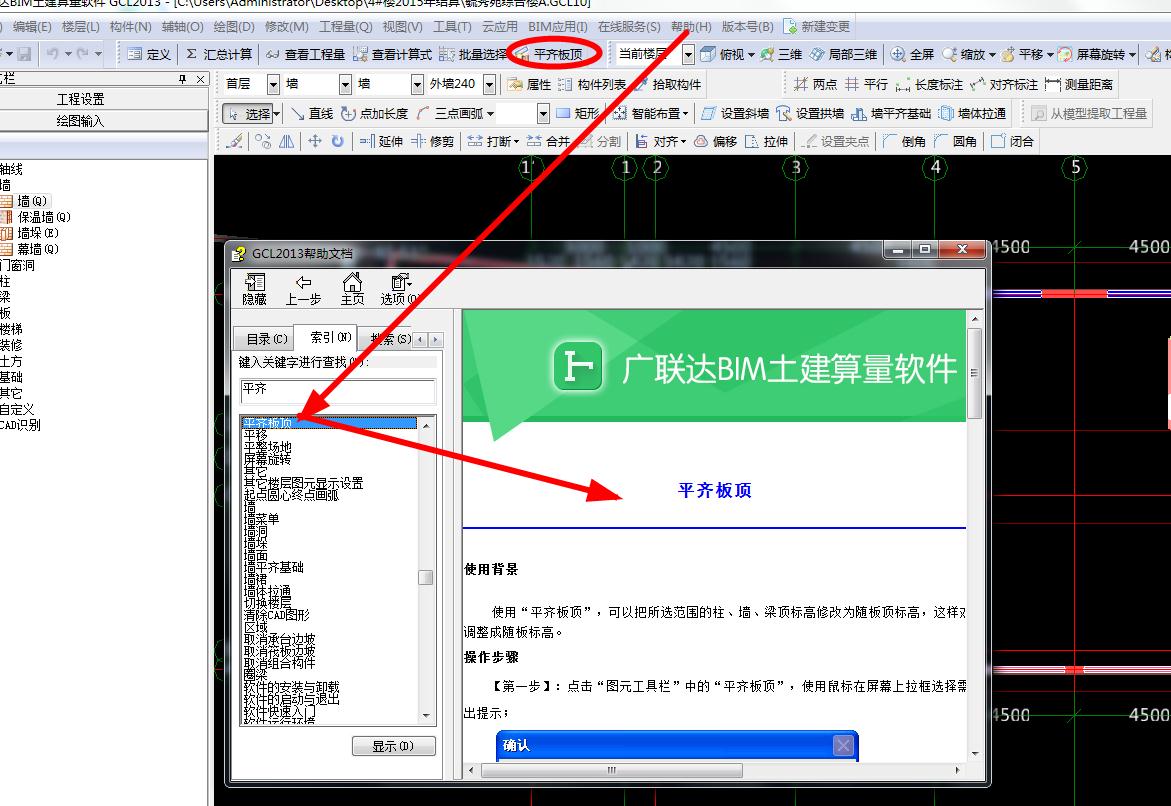
Task: Click the 显示(D) button
Action: [393, 745]
